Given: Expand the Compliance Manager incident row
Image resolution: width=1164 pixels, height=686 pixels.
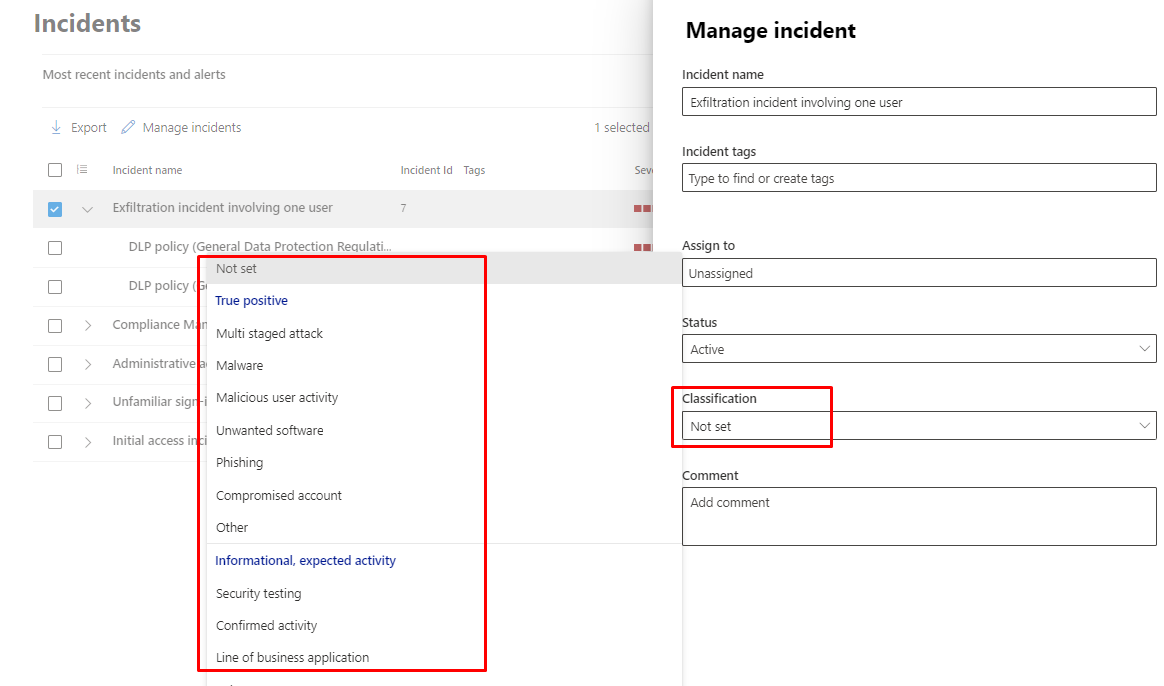Looking at the screenshot, I should (88, 326).
